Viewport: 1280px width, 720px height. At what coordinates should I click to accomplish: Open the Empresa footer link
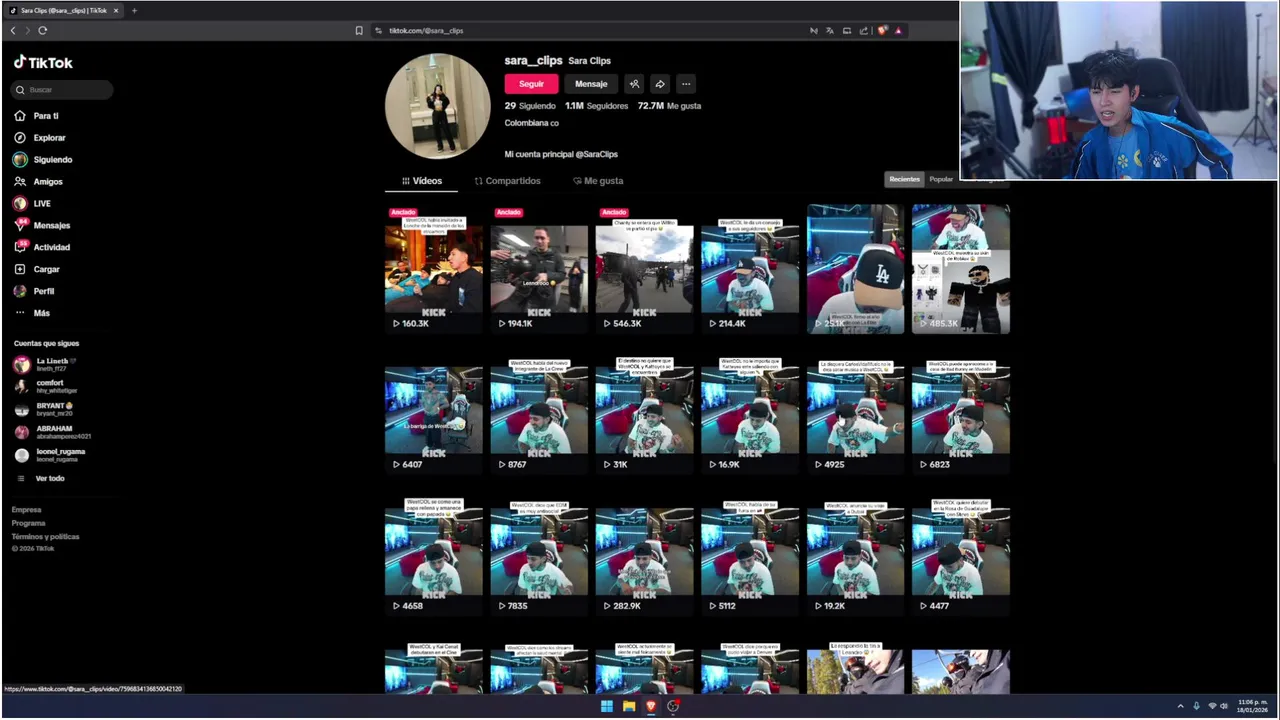point(26,510)
